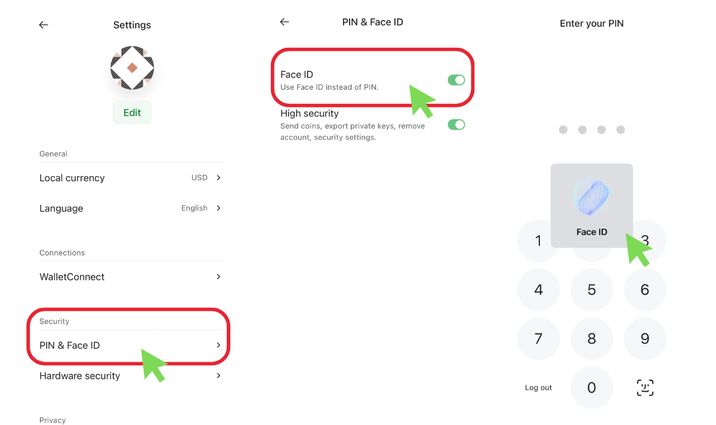The image size is (716, 425).
Task: Tap keypad digit 0
Action: pyautogui.click(x=591, y=388)
